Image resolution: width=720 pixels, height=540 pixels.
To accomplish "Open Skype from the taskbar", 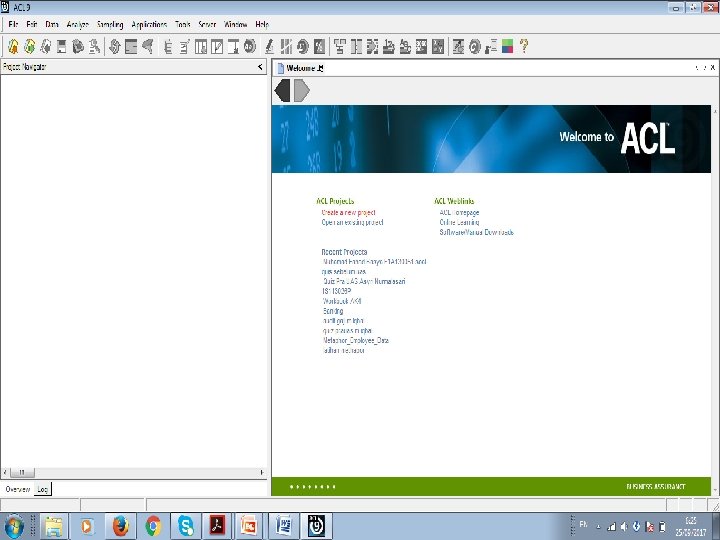I will coord(186,526).
